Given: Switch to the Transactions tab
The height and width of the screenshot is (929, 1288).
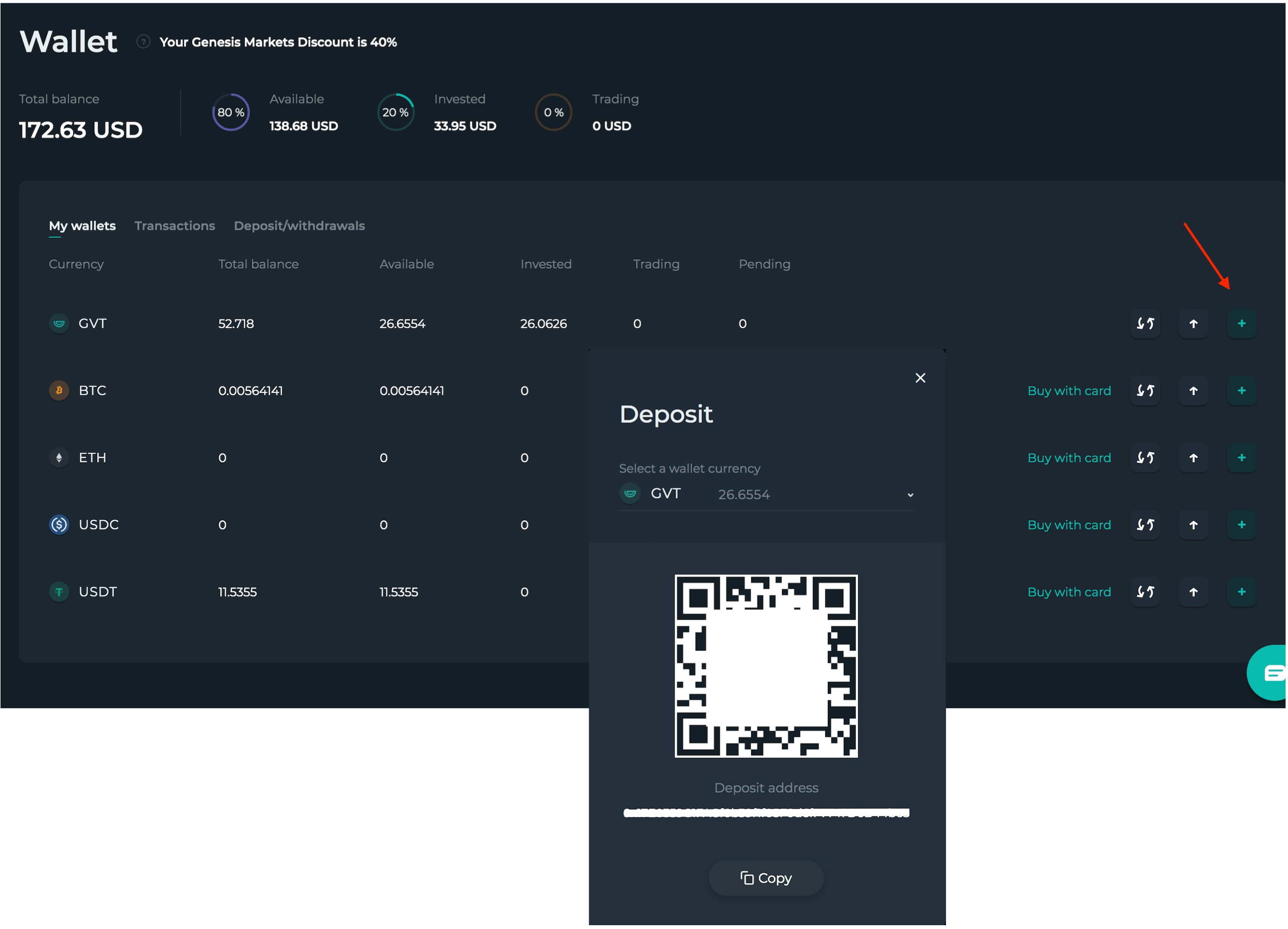Looking at the screenshot, I should [x=174, y=226].
